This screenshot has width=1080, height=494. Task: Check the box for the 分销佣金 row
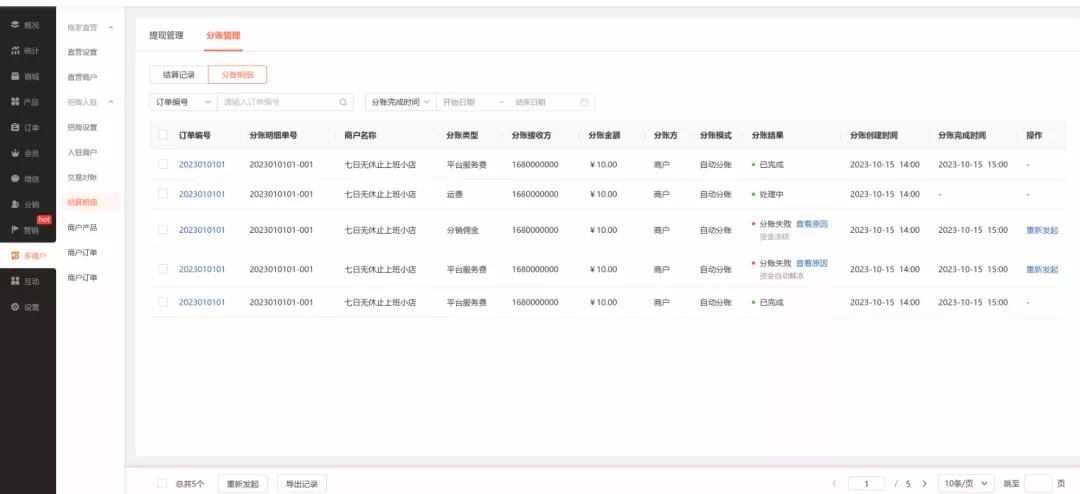click(x=163, y=229)
